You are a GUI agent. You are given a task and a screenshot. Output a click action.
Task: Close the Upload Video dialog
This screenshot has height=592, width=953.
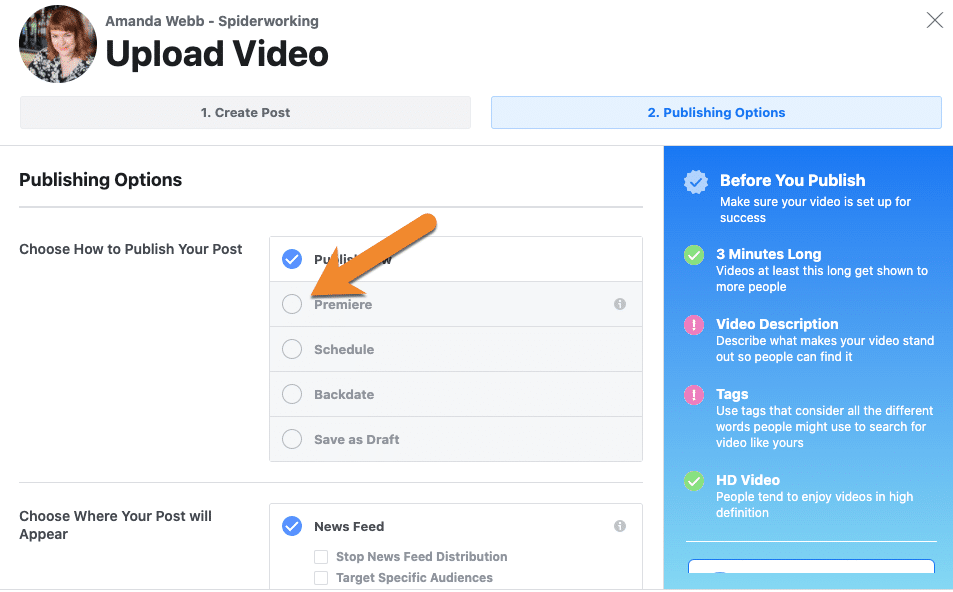pyautogui.click(x=934, y=20)
